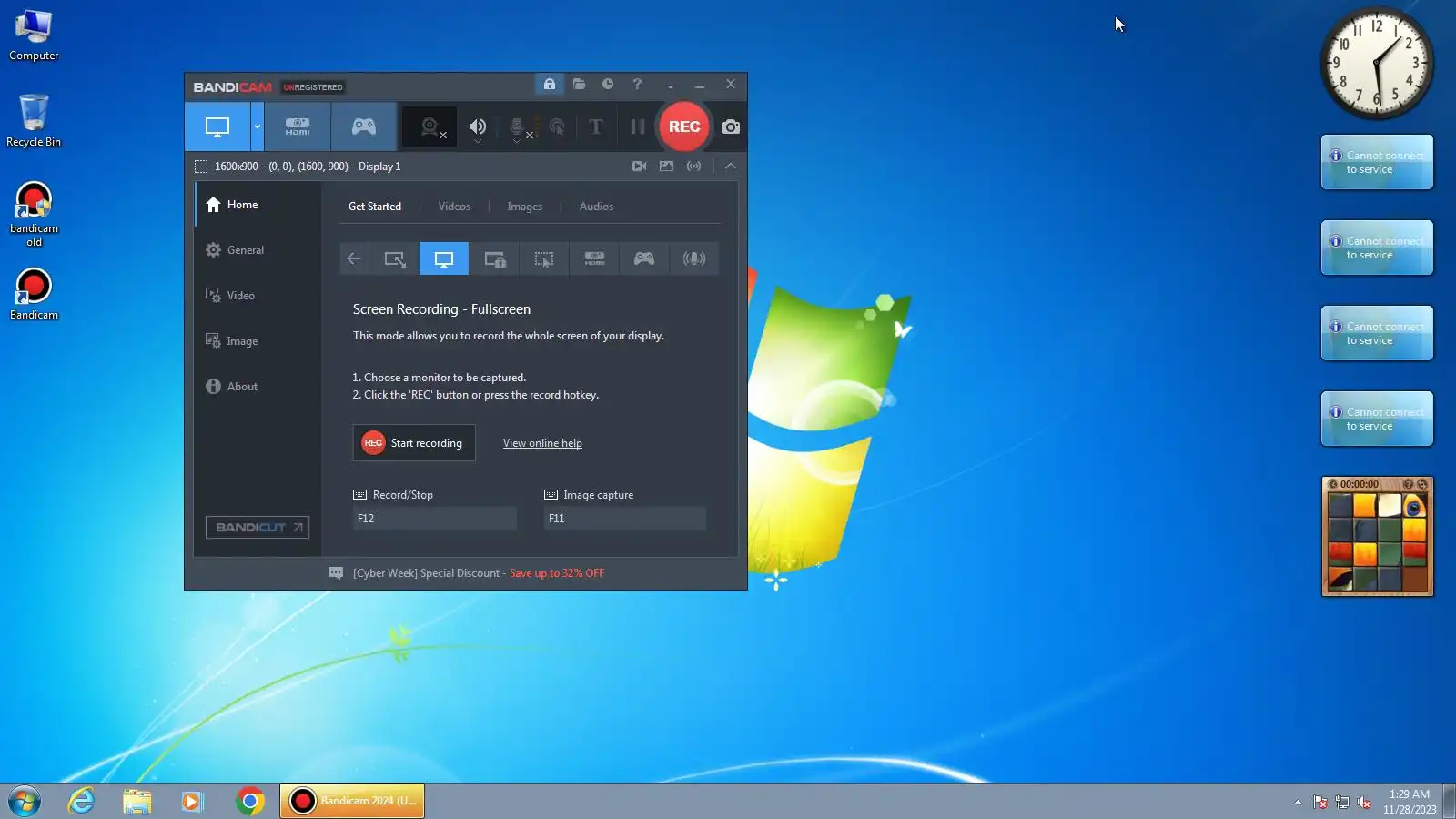Click the Record/Stop hotkey field showing F12
The width and height of the screenshot is (1456, 819).
point(435,519)
